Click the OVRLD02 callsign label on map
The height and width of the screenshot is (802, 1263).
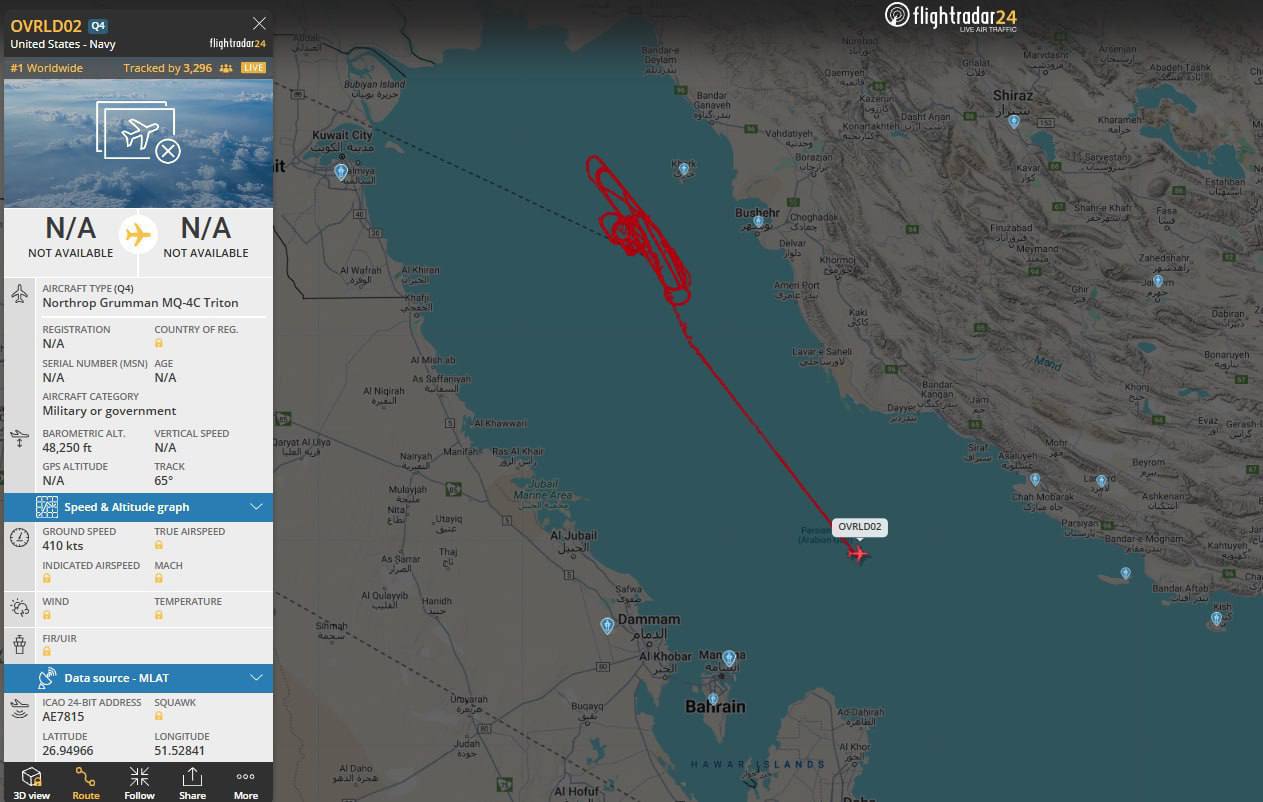pyautogui.click(x=860, y=527)
